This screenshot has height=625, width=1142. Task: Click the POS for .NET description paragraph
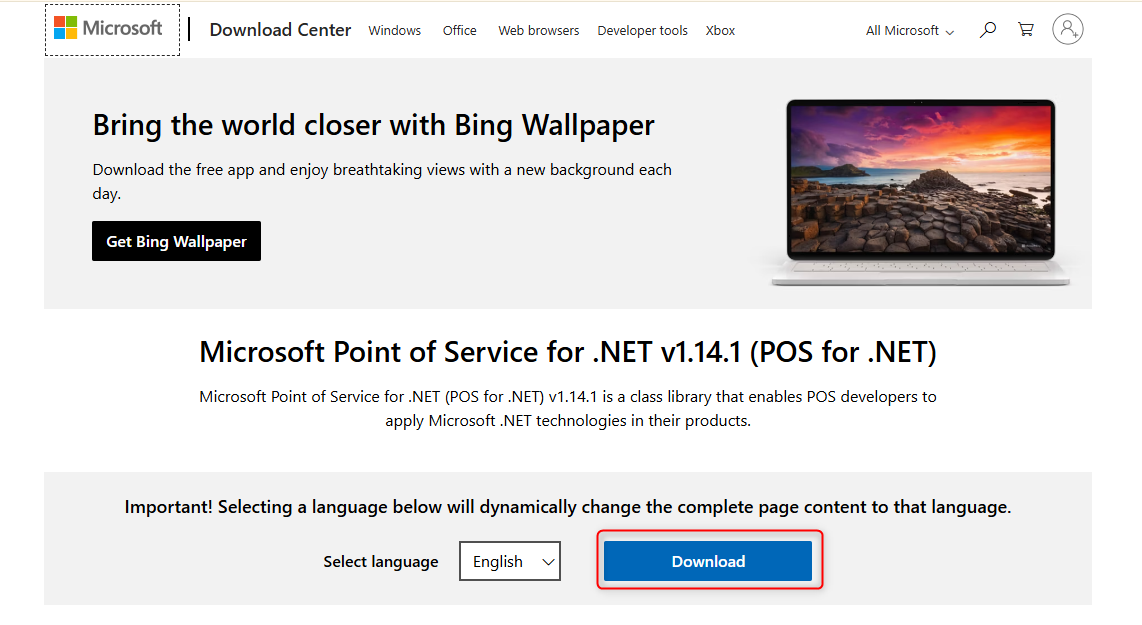point(567,408)
